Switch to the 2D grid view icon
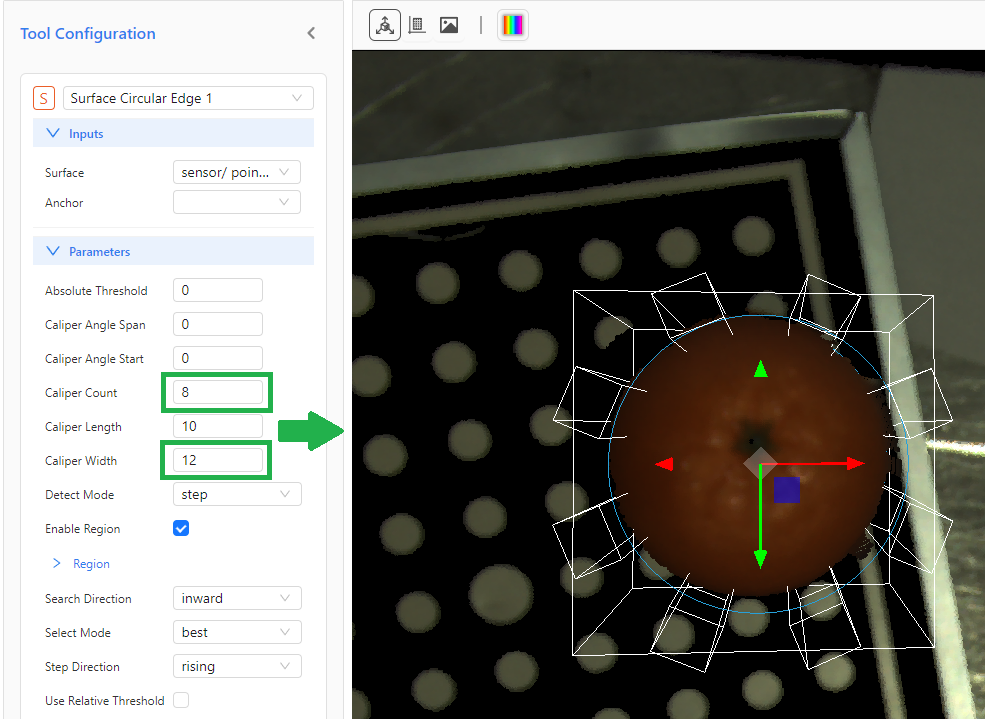 point(416,26)
